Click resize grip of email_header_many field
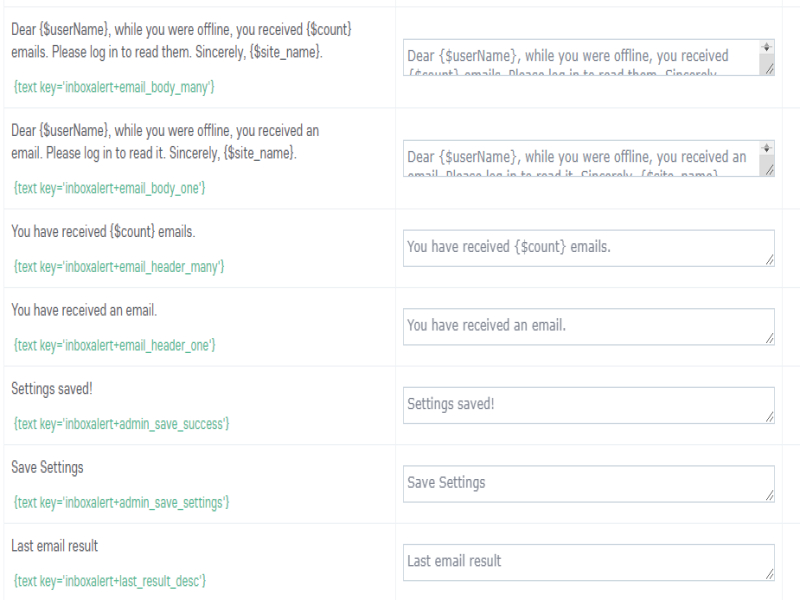Image resolution: width=800 pixels, height=600 pixels. coord(769,260)
